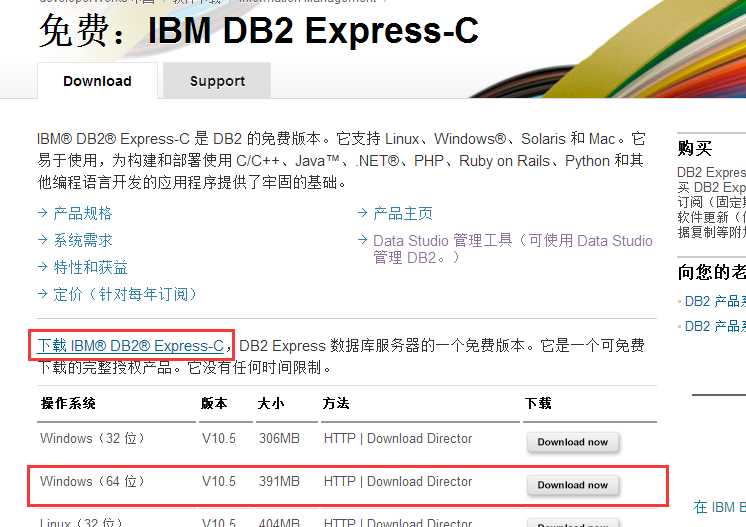The width and height of the screenshot is (746, 527).
Task: Click HTTP in Windows（32 位）row
Action: tap(340, 439)
